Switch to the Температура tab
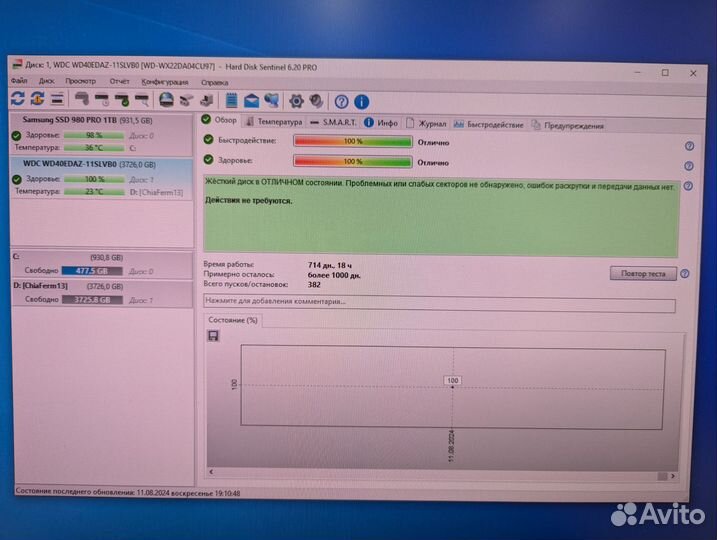 273,122
